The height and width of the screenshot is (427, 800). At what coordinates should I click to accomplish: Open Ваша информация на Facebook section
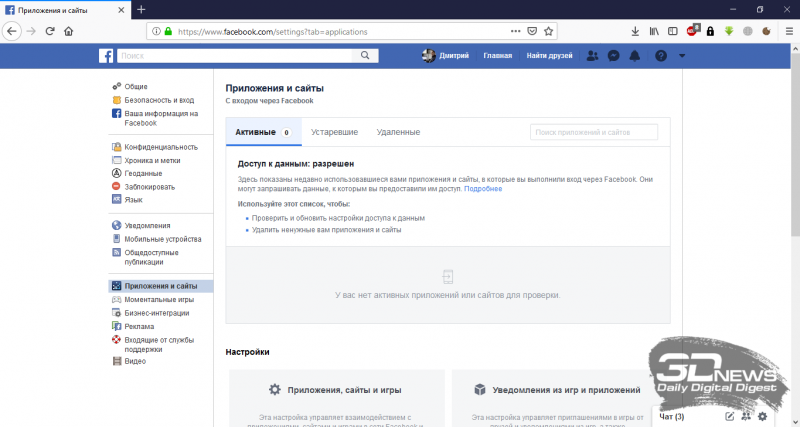[x=161, y=118]
